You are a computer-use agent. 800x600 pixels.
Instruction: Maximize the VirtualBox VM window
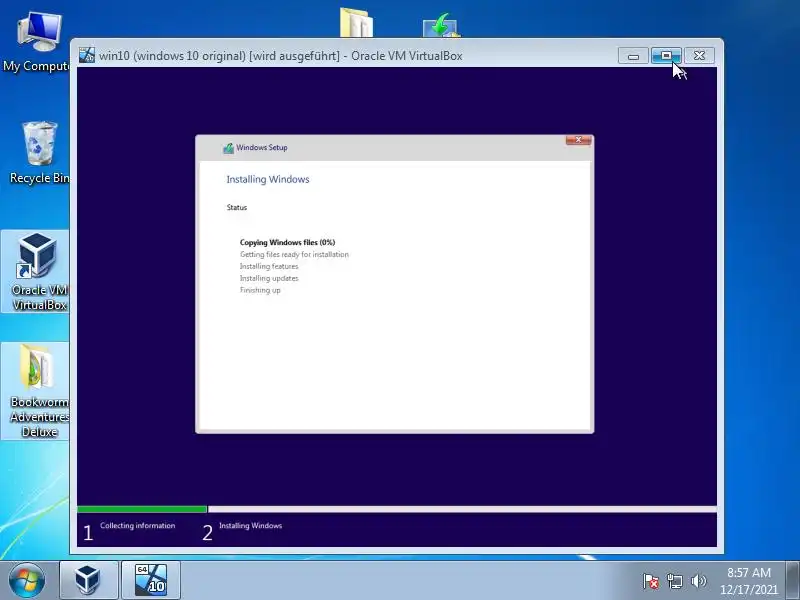(666, 56)
